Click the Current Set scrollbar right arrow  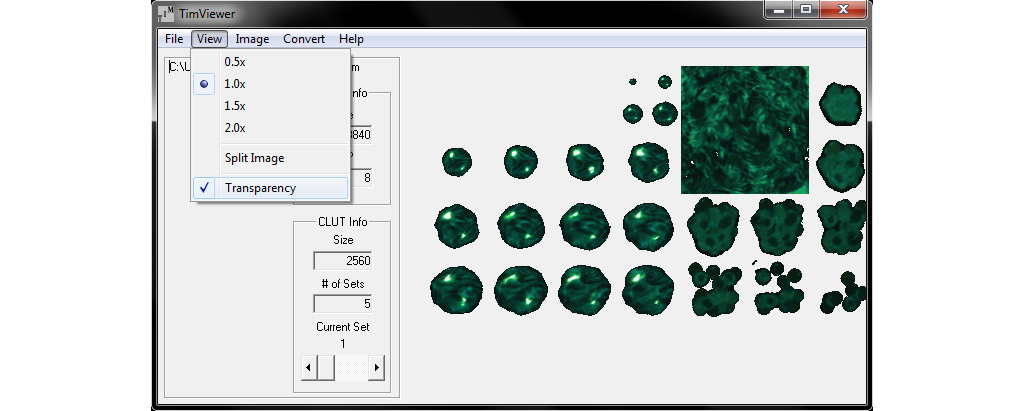point(376,368)
